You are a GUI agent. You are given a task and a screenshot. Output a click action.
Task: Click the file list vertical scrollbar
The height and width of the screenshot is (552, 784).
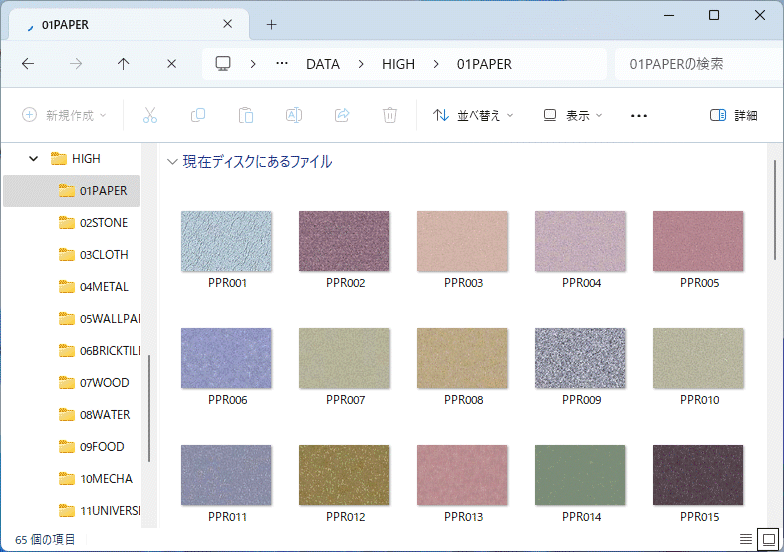[774, 210]
